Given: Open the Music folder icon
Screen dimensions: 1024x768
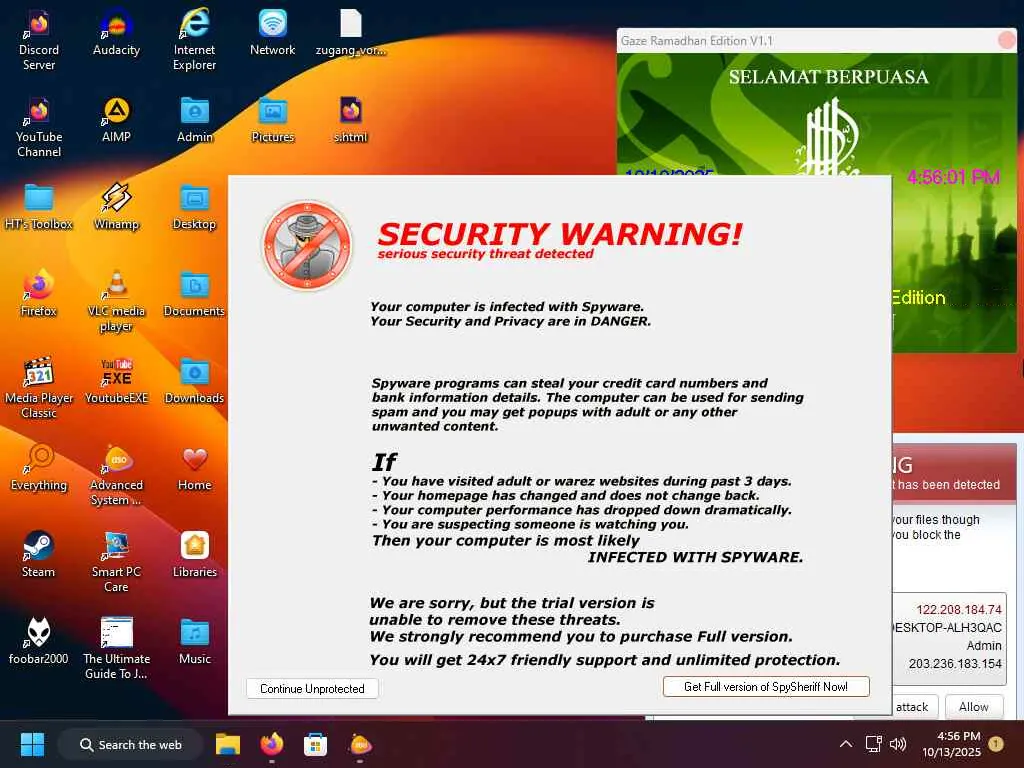Looking at the screenshot, I should pos(195,641).
